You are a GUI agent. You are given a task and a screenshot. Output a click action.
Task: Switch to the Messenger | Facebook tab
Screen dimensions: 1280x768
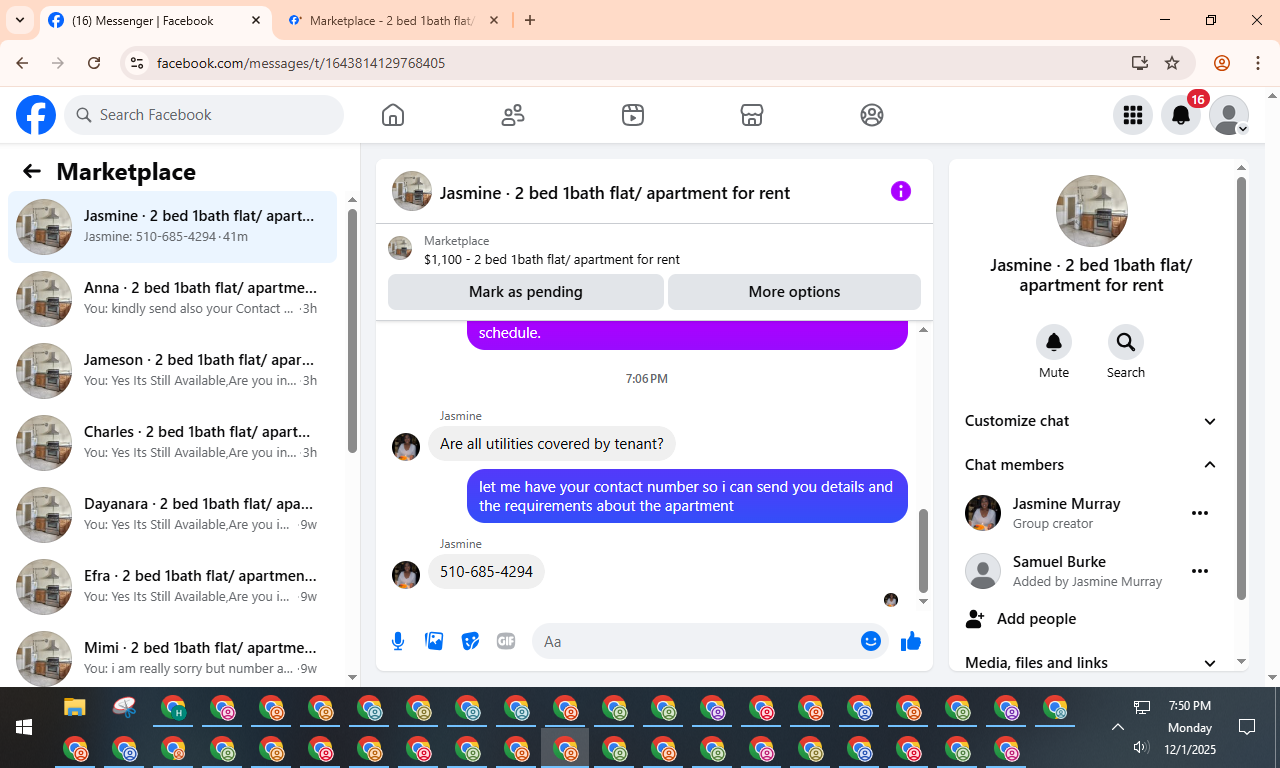[x=155, y=20]
